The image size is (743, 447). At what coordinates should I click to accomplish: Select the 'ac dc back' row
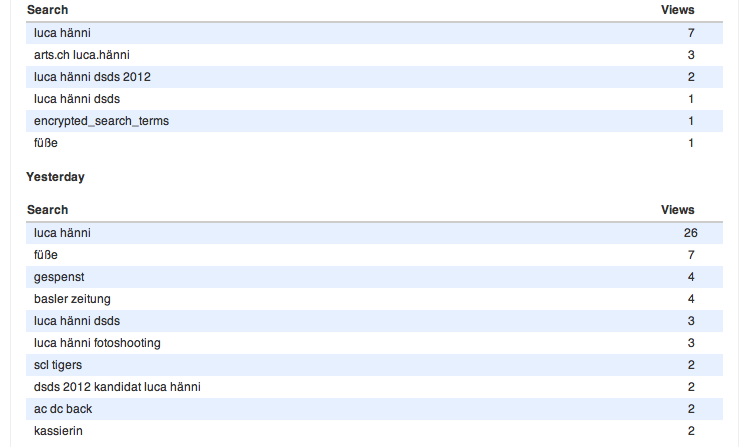[374, 409]
